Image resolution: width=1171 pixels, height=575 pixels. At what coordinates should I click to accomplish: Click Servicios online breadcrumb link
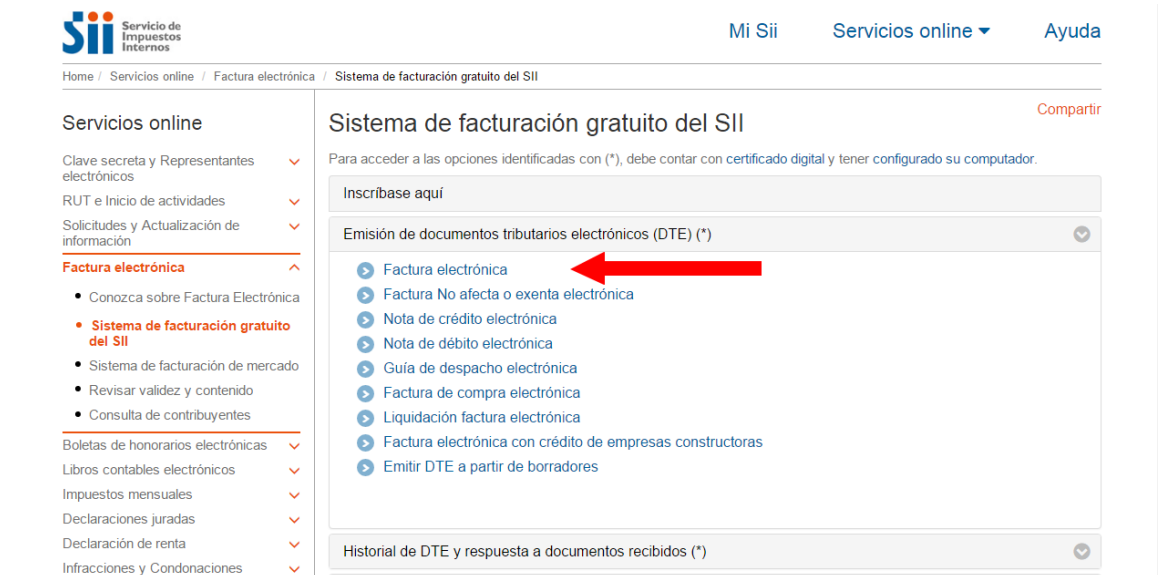pyautogui.click(x=152, y=76)
